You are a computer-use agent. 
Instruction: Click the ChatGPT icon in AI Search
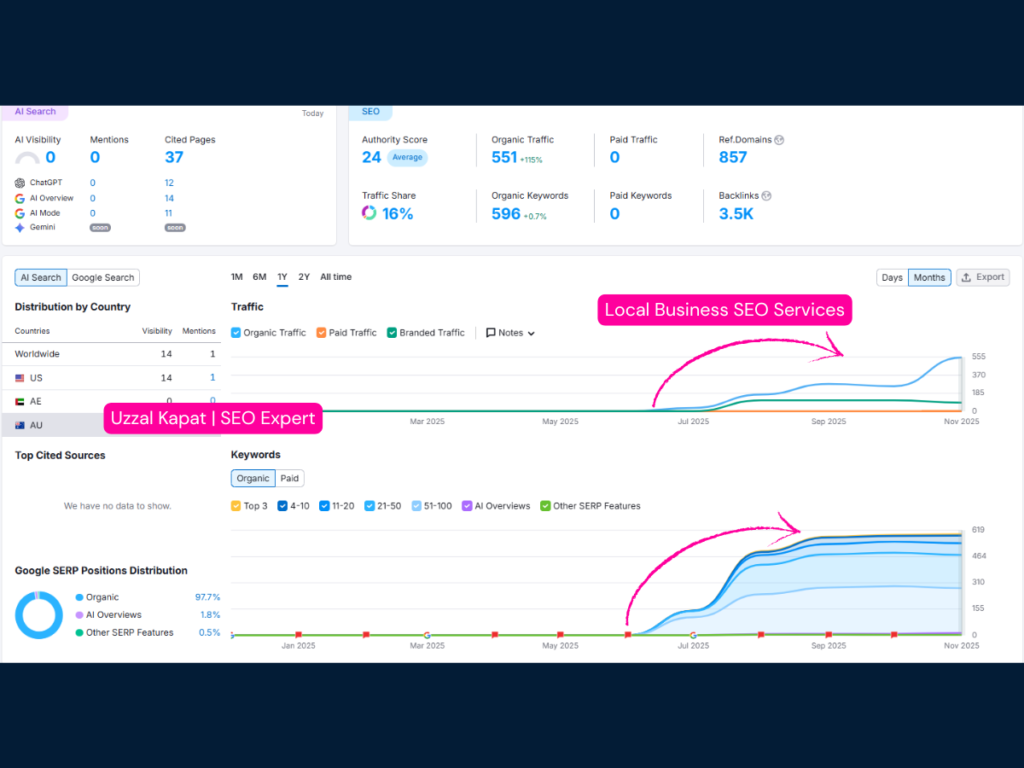[x=20, y=183]
